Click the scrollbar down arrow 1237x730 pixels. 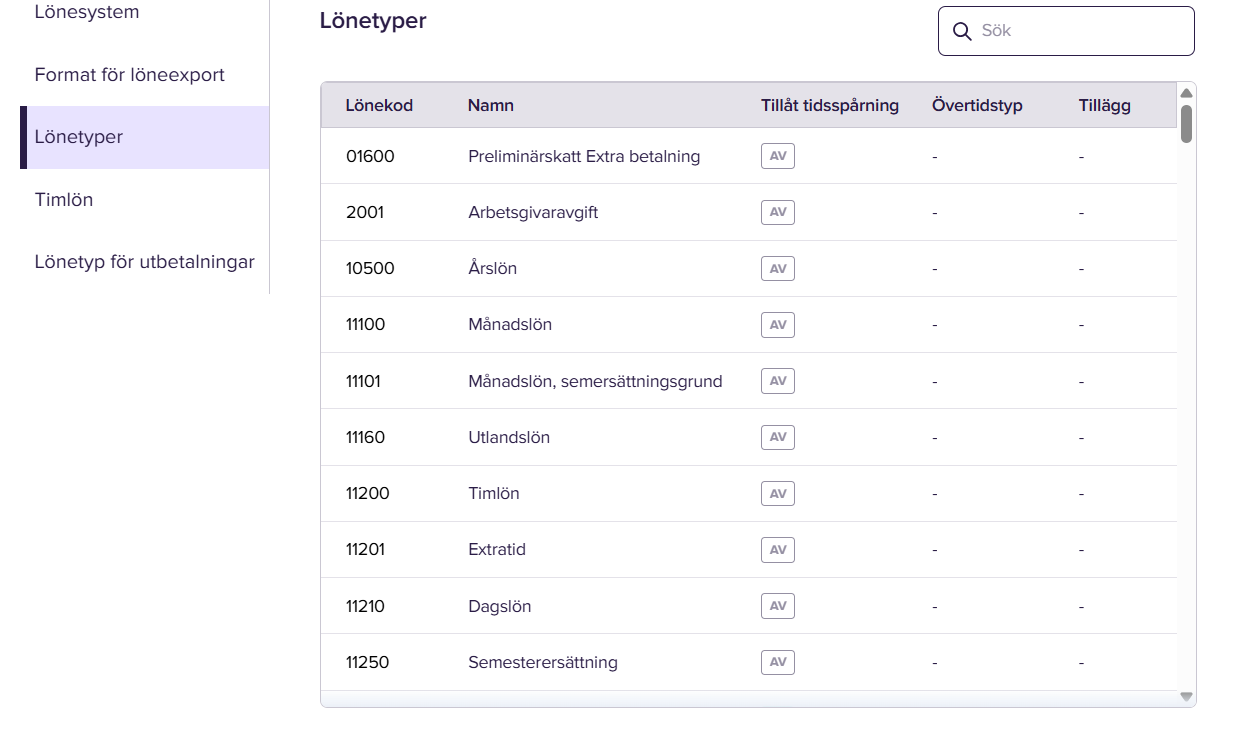[1187, 697]
